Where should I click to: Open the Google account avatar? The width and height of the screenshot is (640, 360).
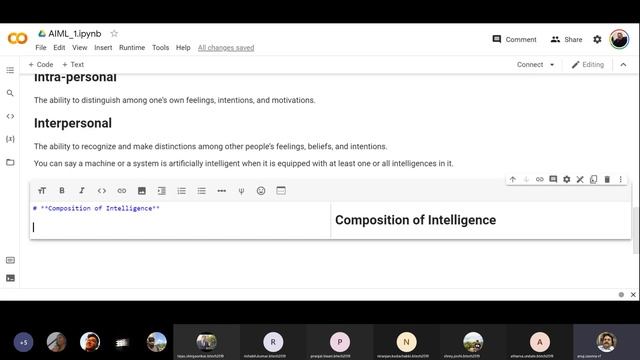tap(619, 39)
